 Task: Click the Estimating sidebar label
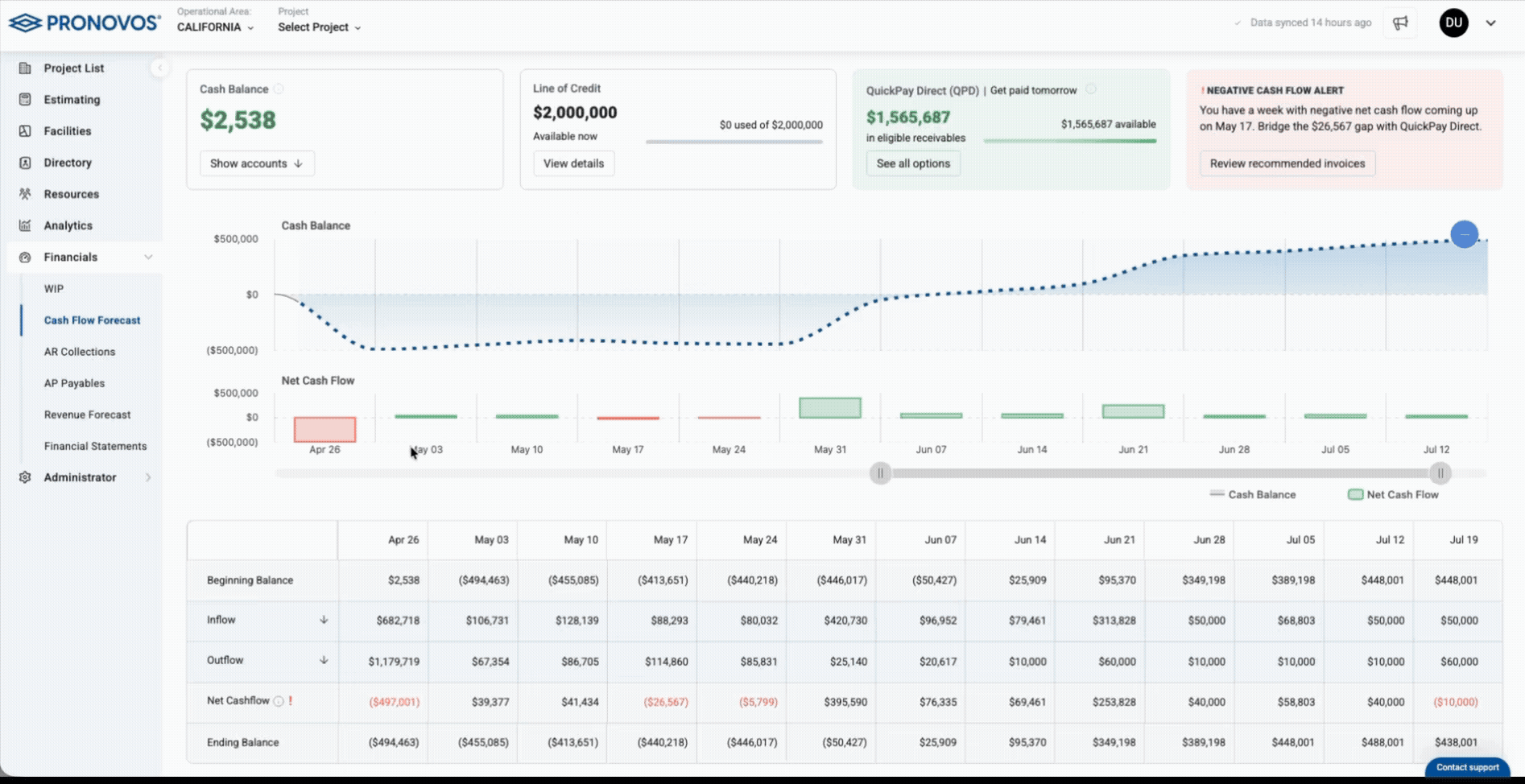(72, 100)
